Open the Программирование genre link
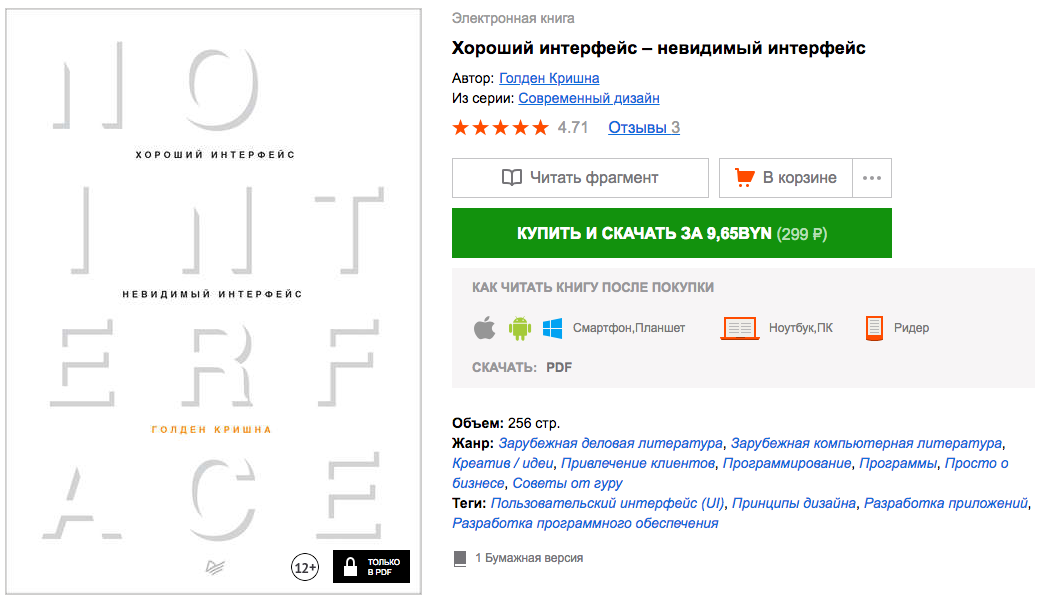Image resolution: width=1046 pixels, height=606 pixels. click(788, 463)
